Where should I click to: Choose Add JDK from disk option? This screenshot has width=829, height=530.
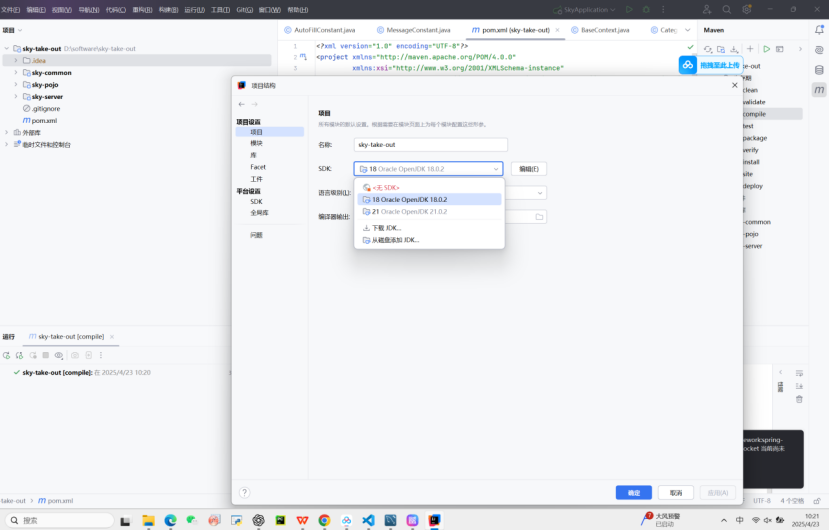[429, 240]
